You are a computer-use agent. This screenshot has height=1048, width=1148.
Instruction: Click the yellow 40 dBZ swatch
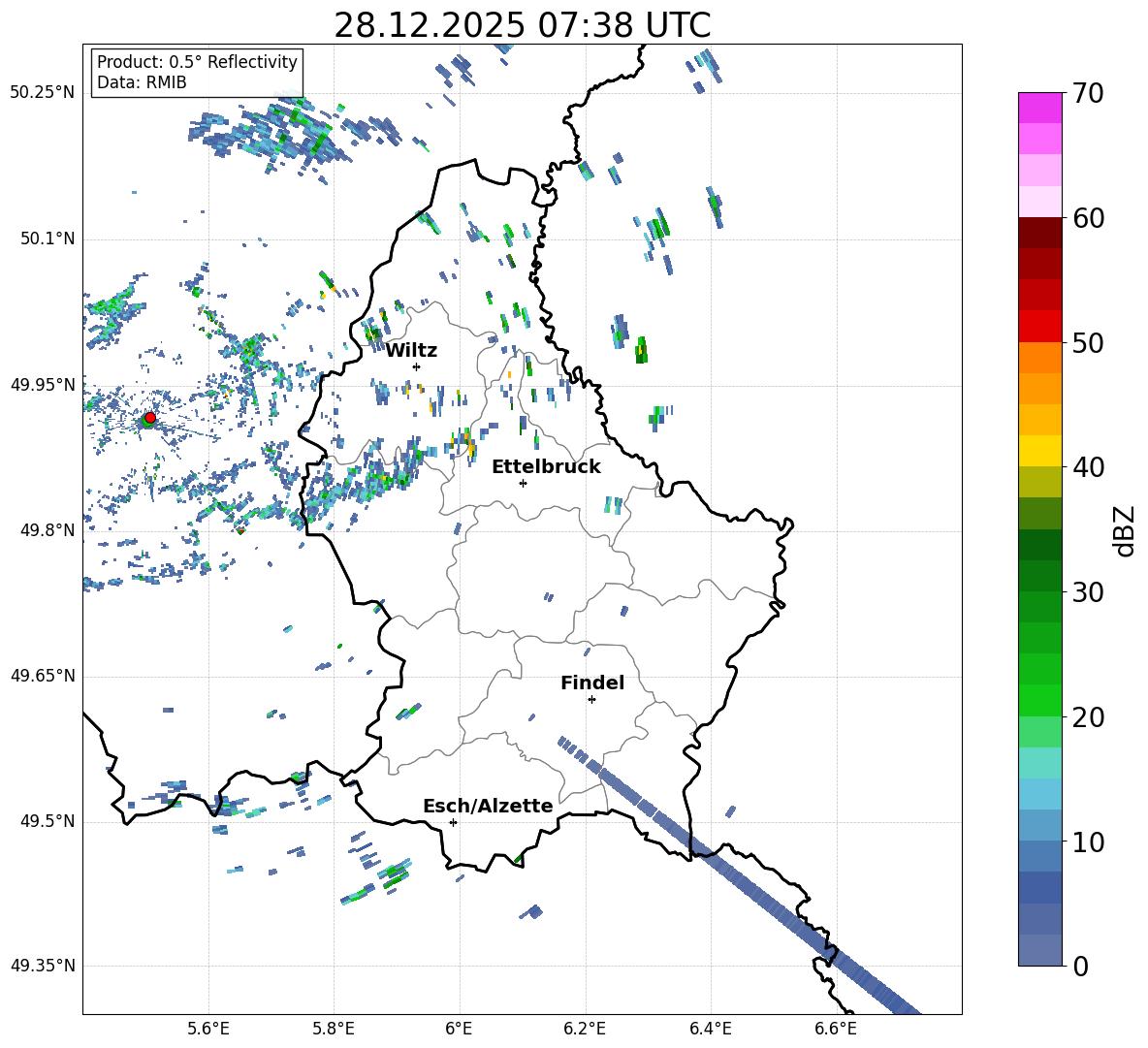[1039, 451]
